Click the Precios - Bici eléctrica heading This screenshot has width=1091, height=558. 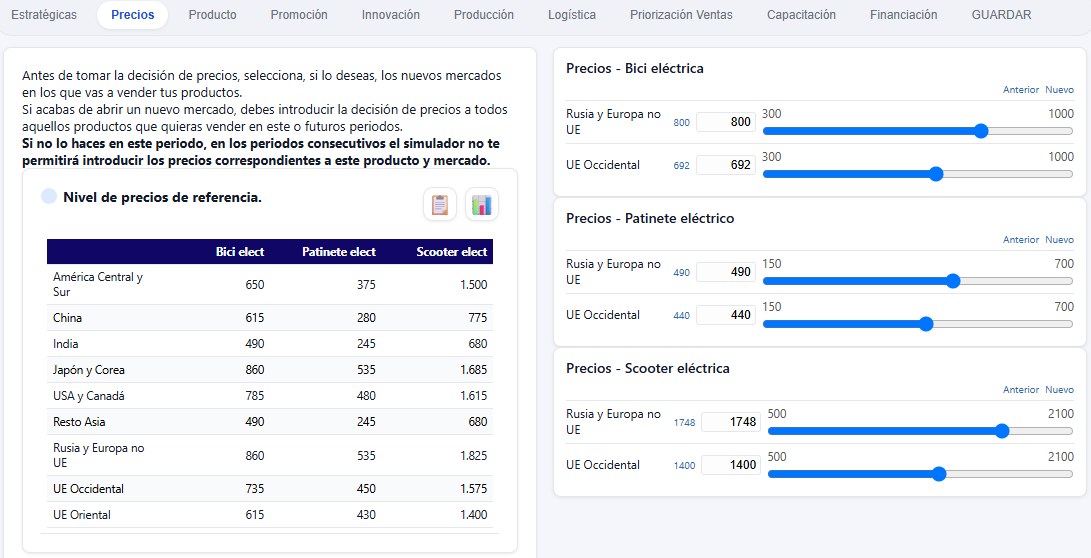coord(635,68)
